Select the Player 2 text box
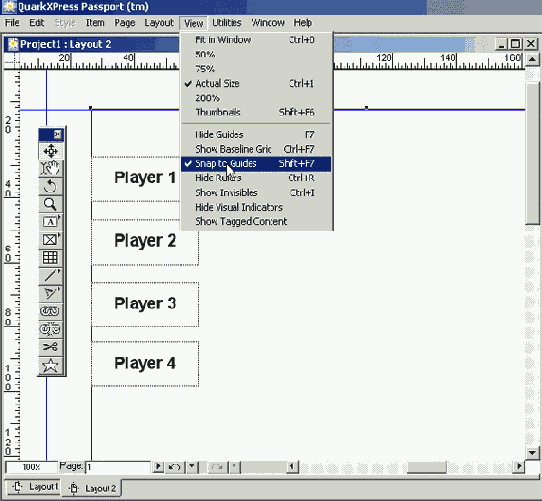Image resolution: width=542 pixels, height=501 pixels. 145,242
